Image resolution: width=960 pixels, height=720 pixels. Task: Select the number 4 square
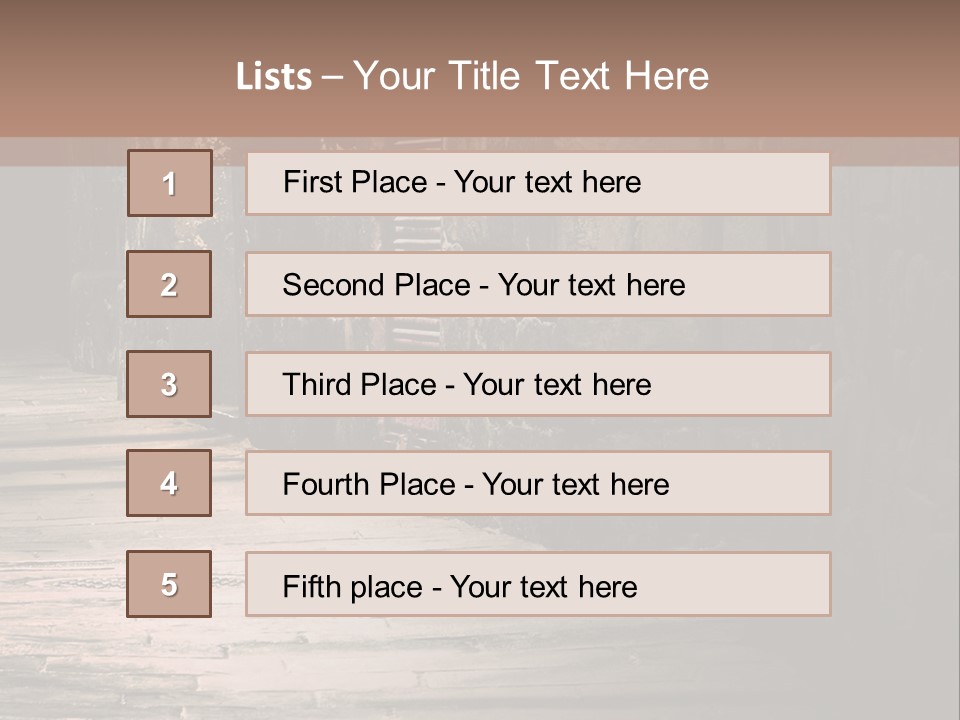[169, 483]
